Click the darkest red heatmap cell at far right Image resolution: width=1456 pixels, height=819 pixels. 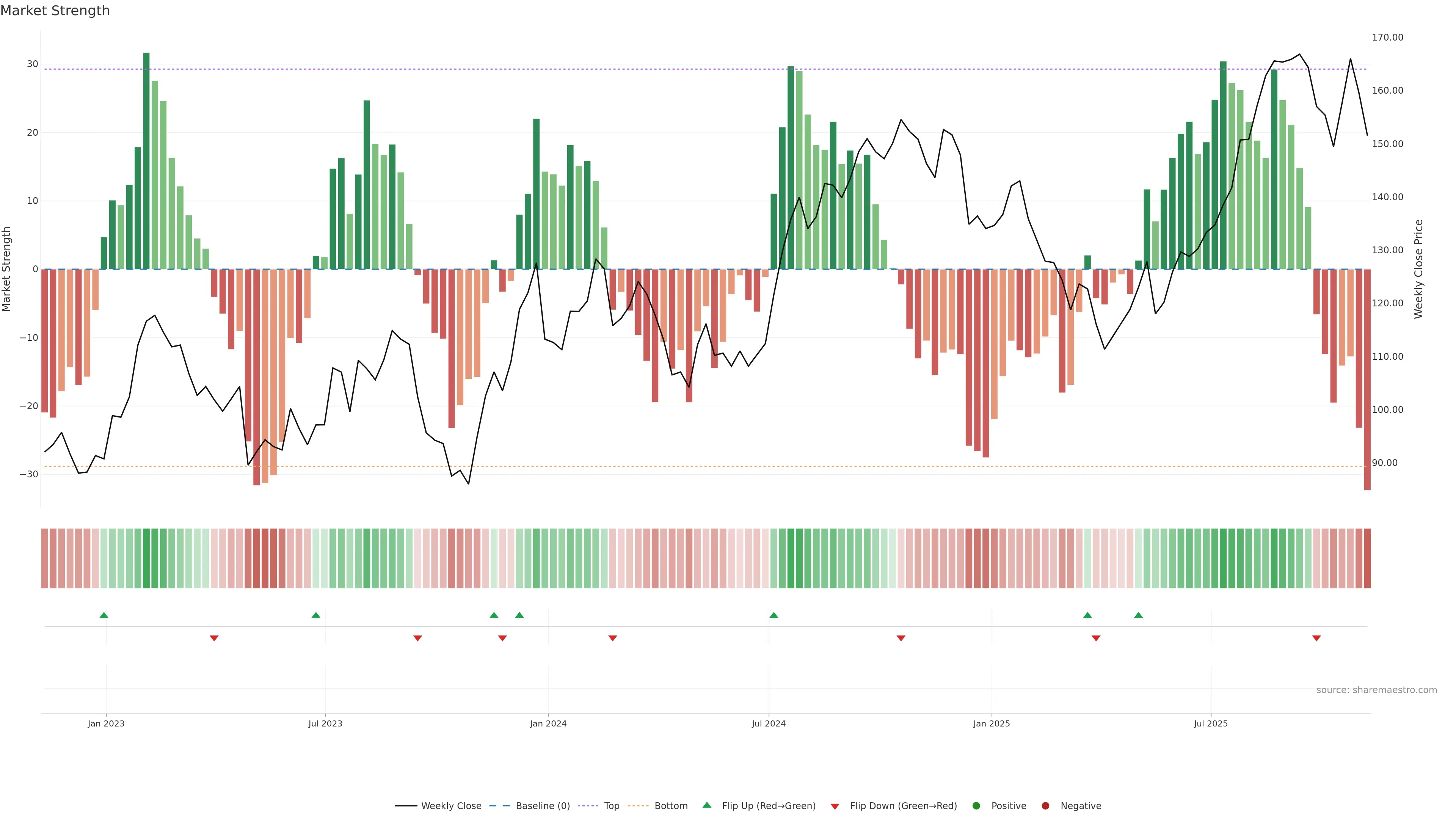[1367, 559]
